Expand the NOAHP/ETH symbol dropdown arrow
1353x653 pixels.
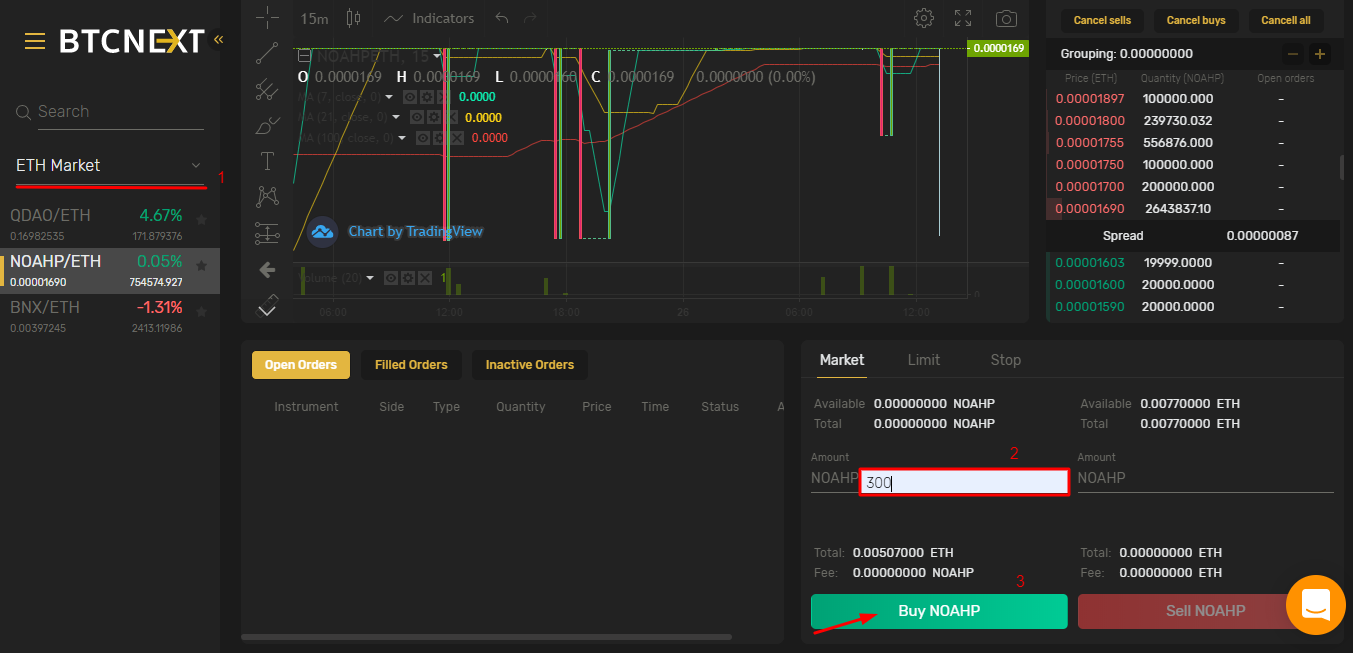[x=437, y=56]
